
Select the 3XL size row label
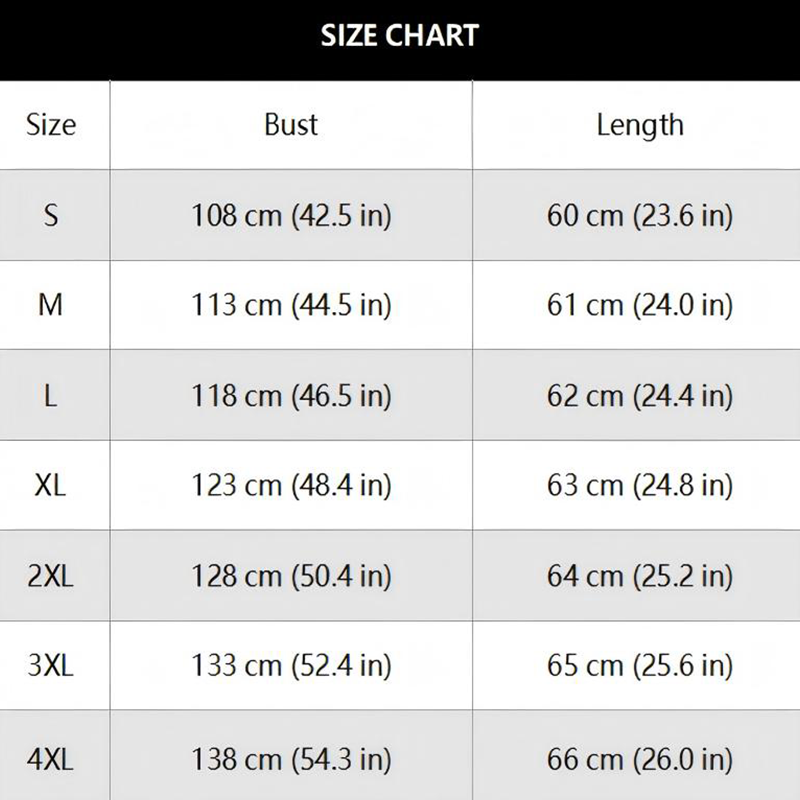point(51,665)
